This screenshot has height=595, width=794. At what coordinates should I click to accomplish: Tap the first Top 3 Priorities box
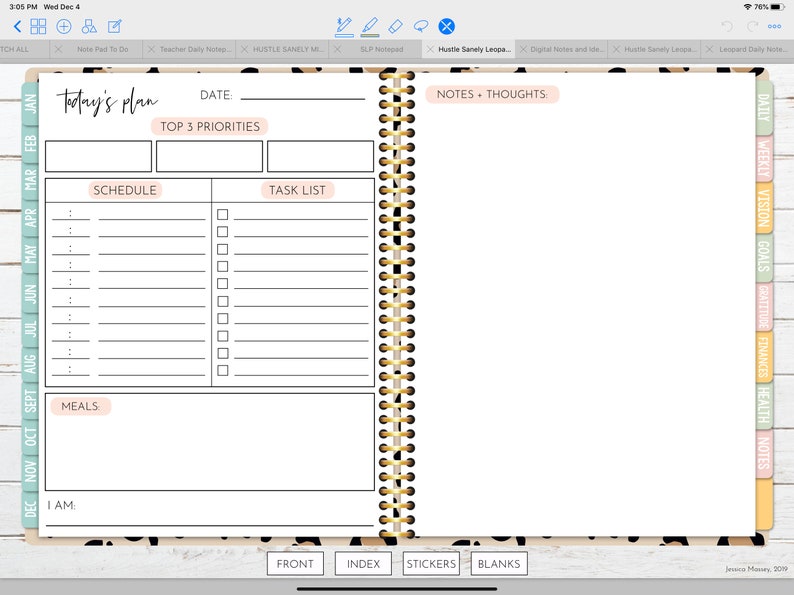(x=98, y=156)
